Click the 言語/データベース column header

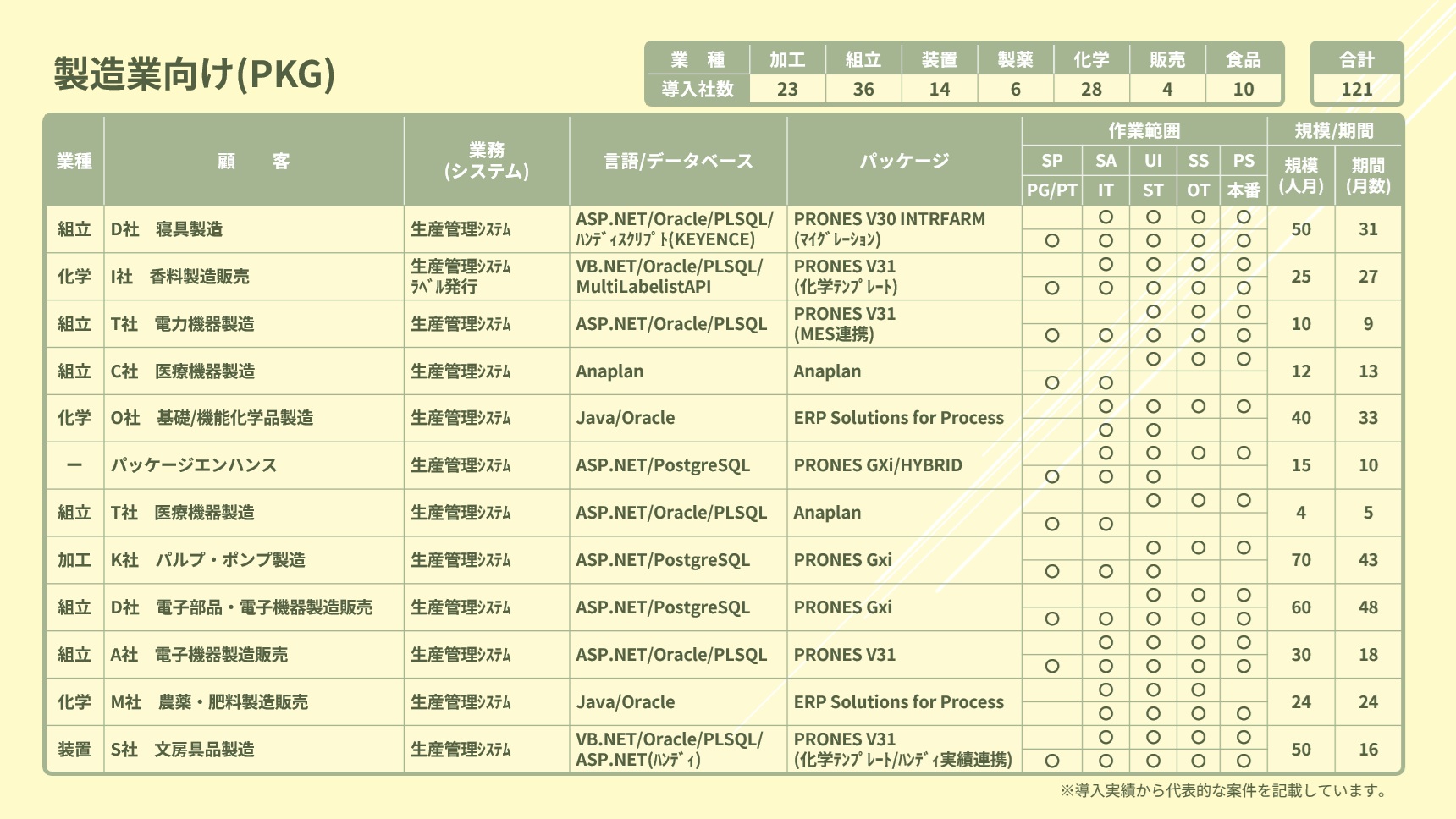pyautogui.click(x=677, y=162)
